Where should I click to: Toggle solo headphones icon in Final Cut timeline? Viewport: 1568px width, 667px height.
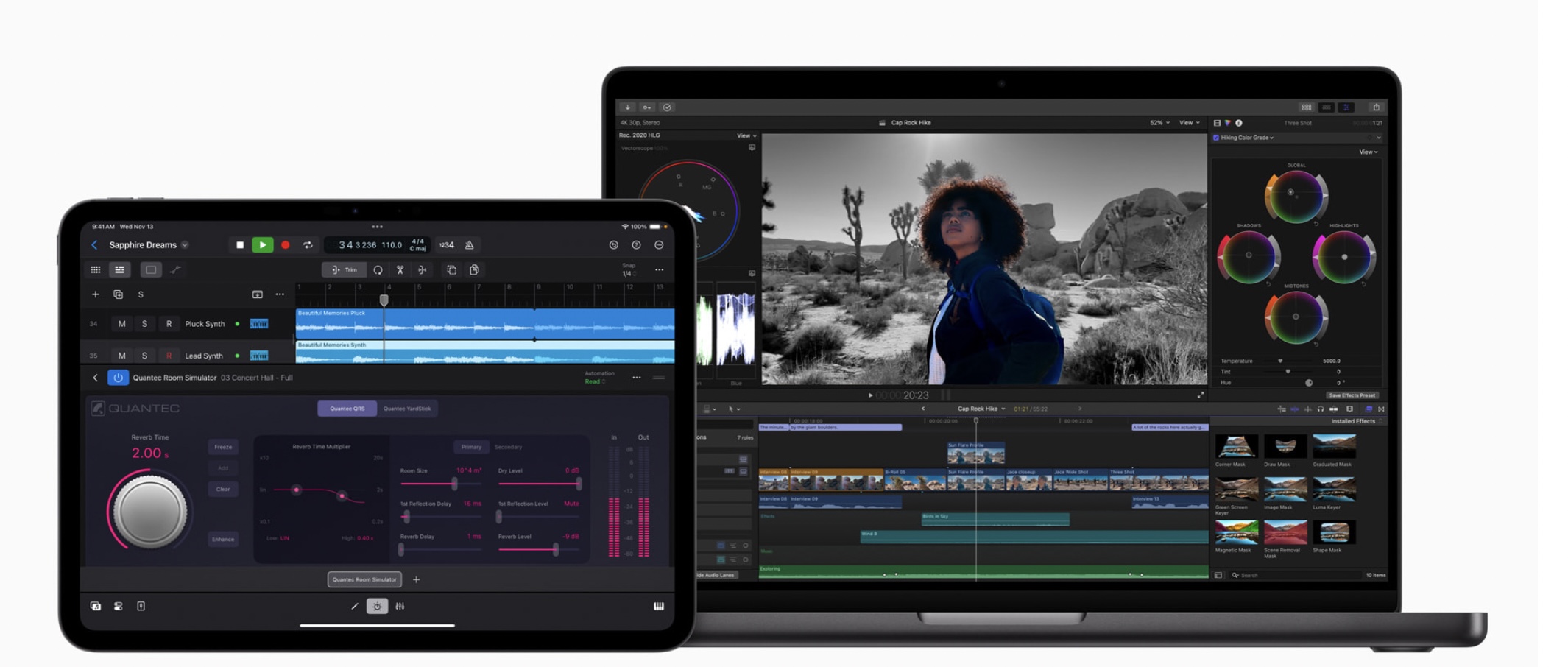pyautogui.click(x=1321, y=409)
